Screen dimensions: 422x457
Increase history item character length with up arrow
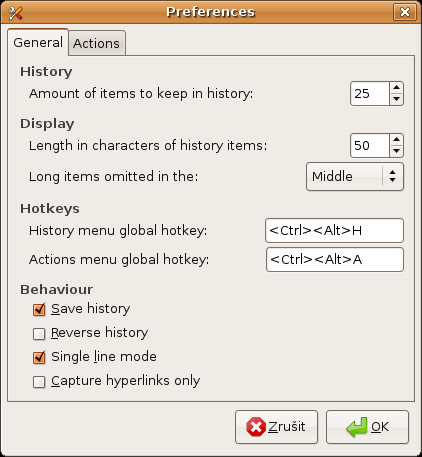point(396,140)
